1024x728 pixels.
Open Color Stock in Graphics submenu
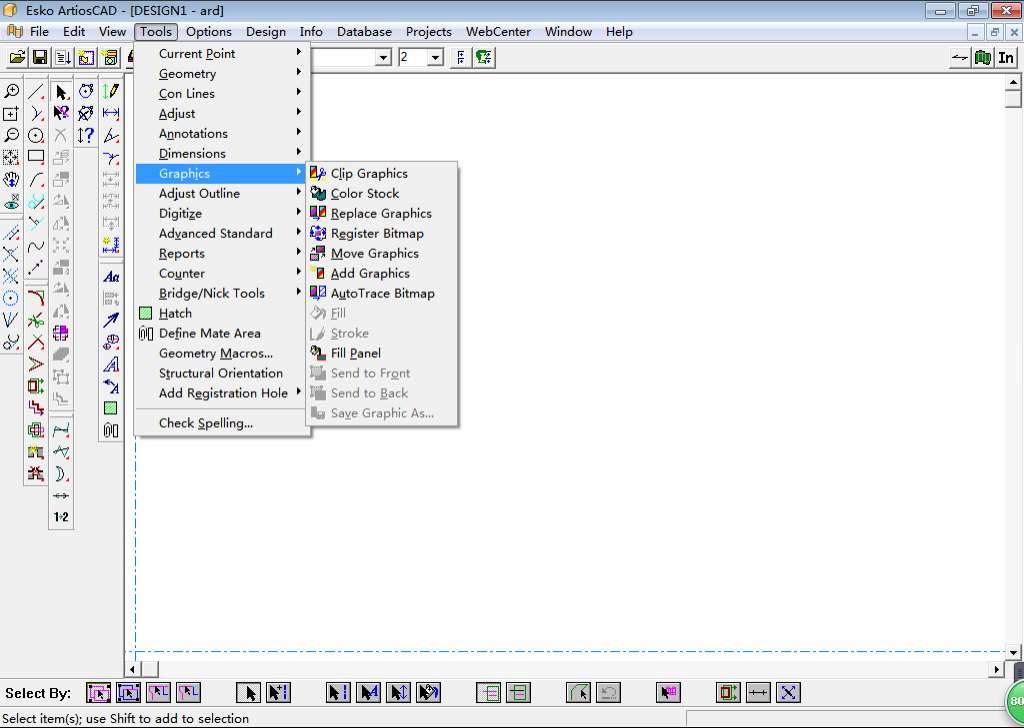(364, 193)
